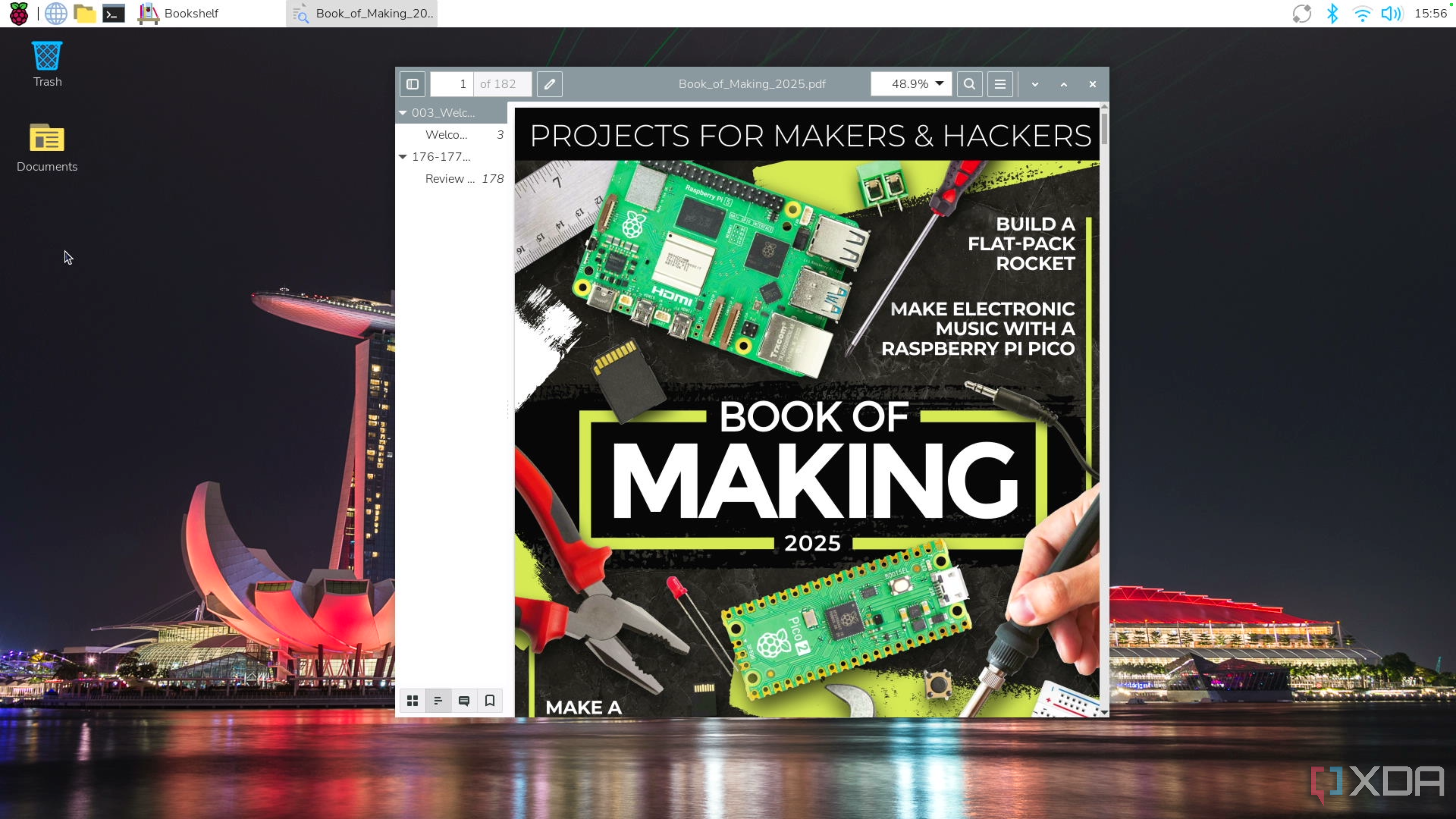Show the bookmarks view
The width and height of the screenshot is (1456, 819).
tap(490, 701)
